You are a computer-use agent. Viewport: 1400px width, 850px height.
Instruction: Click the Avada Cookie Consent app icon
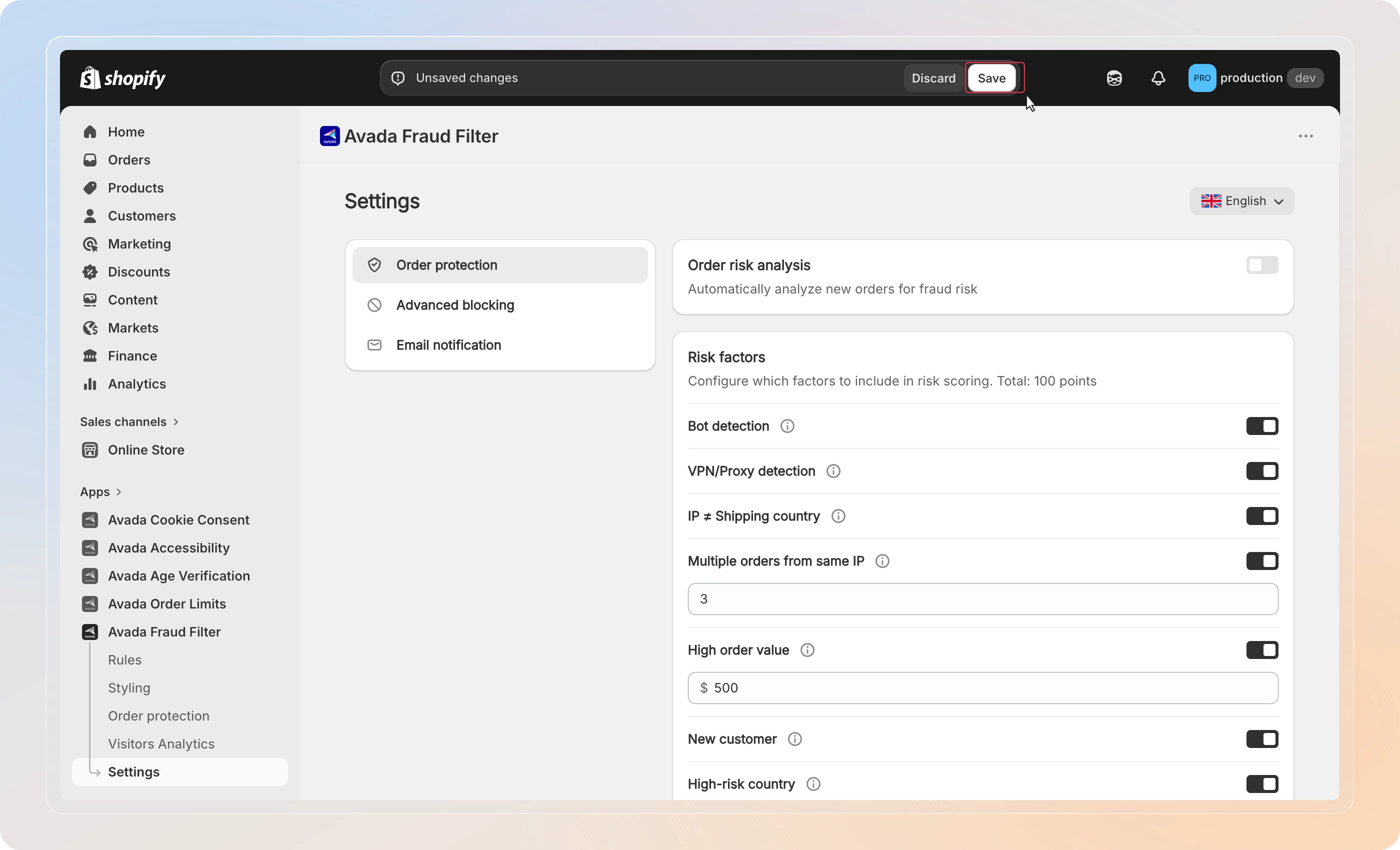[90, 520]
